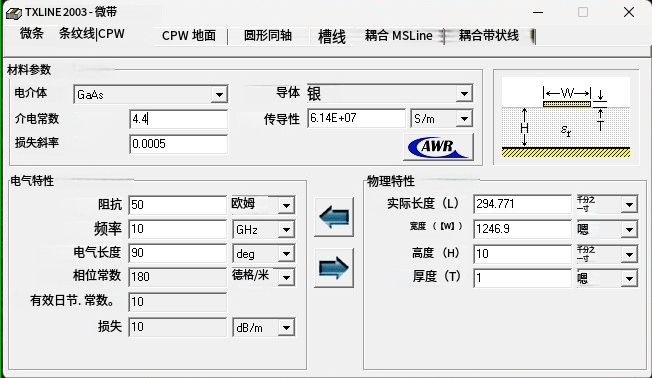
Task: Select the 槽线 tab
Action: (332, 37)
